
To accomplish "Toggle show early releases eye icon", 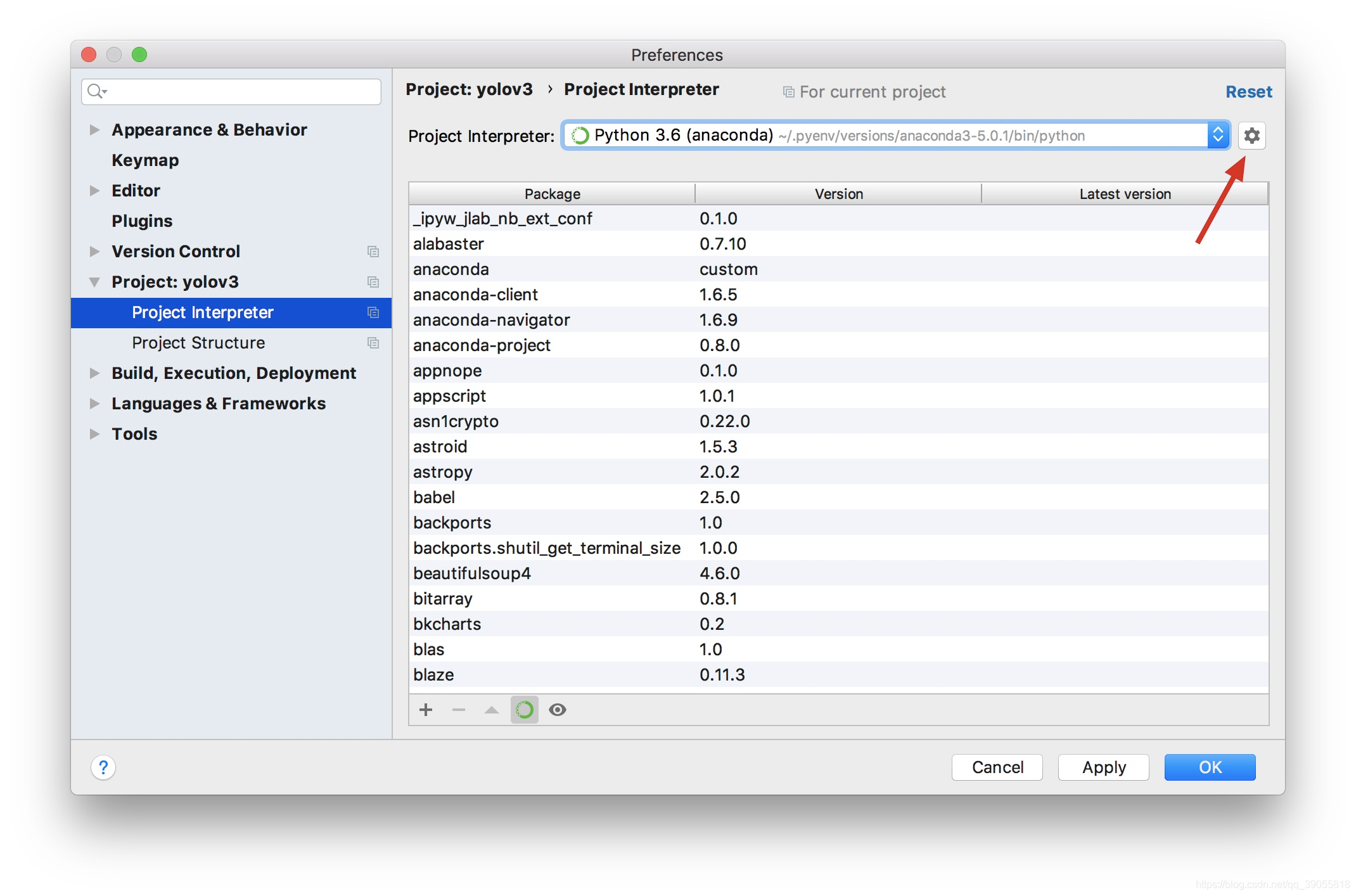I will click(558, 710).
